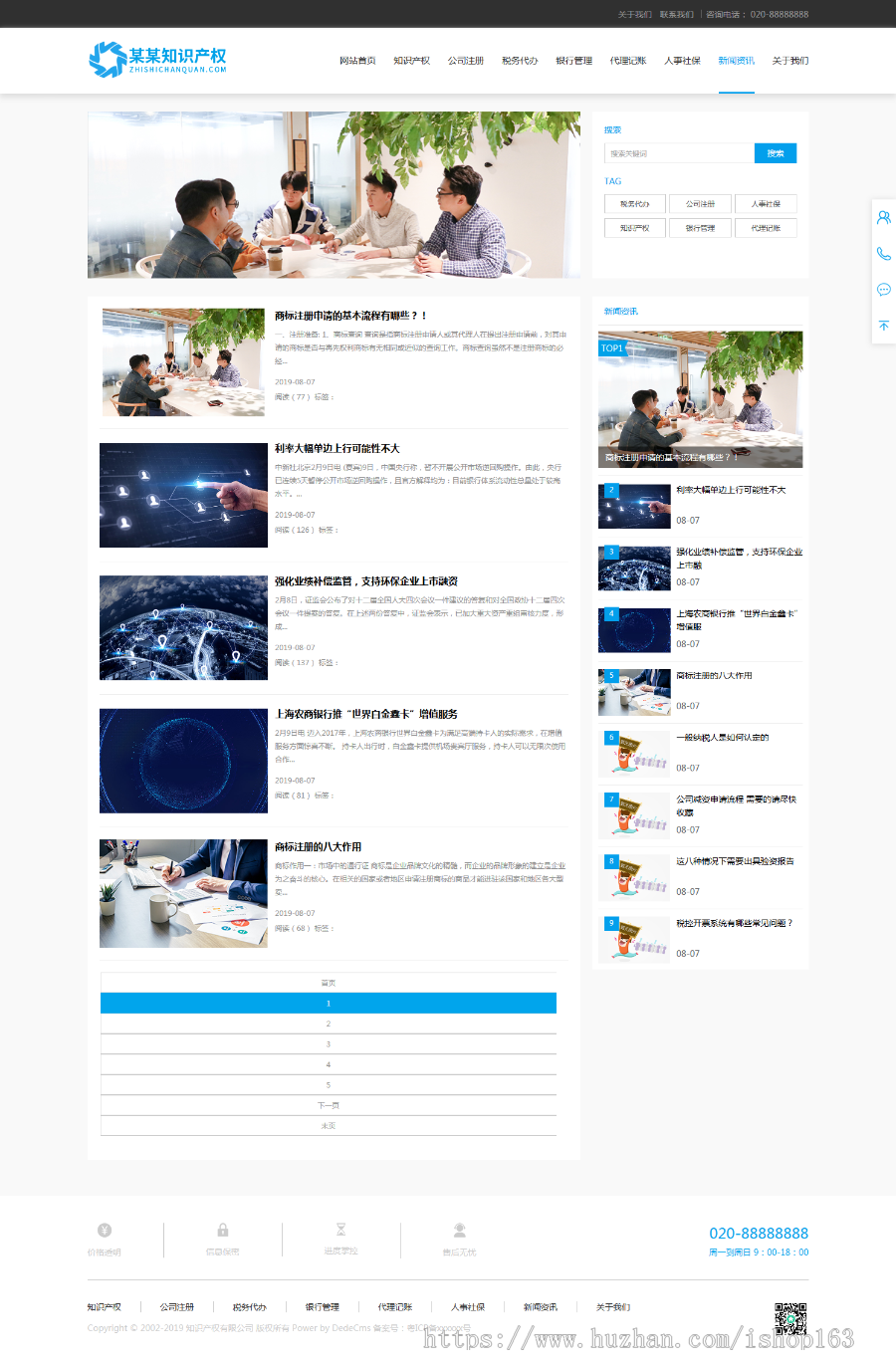Viewport: 896px width, 1366px height.
Task: Open 网站首页 in the top navigation
Action: tap(357, 61)
